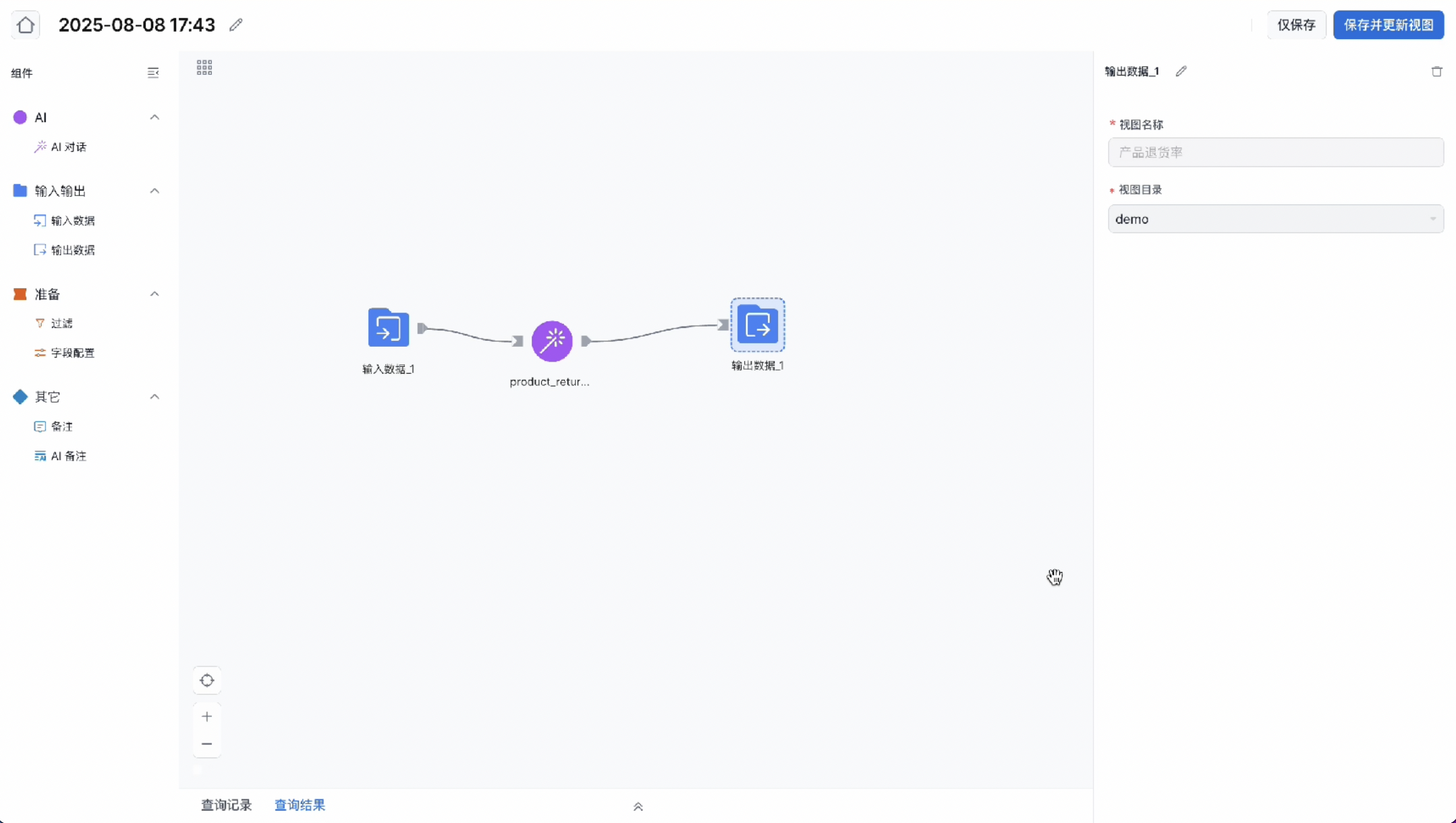Collapse the component sidebar panel
Screen dimensions: 1456x823
click(153, 73)
